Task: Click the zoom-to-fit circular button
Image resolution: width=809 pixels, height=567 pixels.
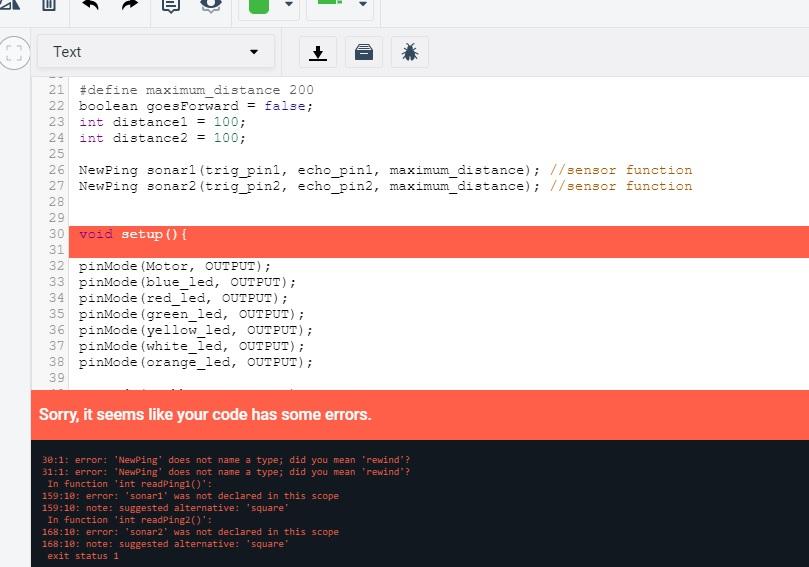Action: (14, 53)
